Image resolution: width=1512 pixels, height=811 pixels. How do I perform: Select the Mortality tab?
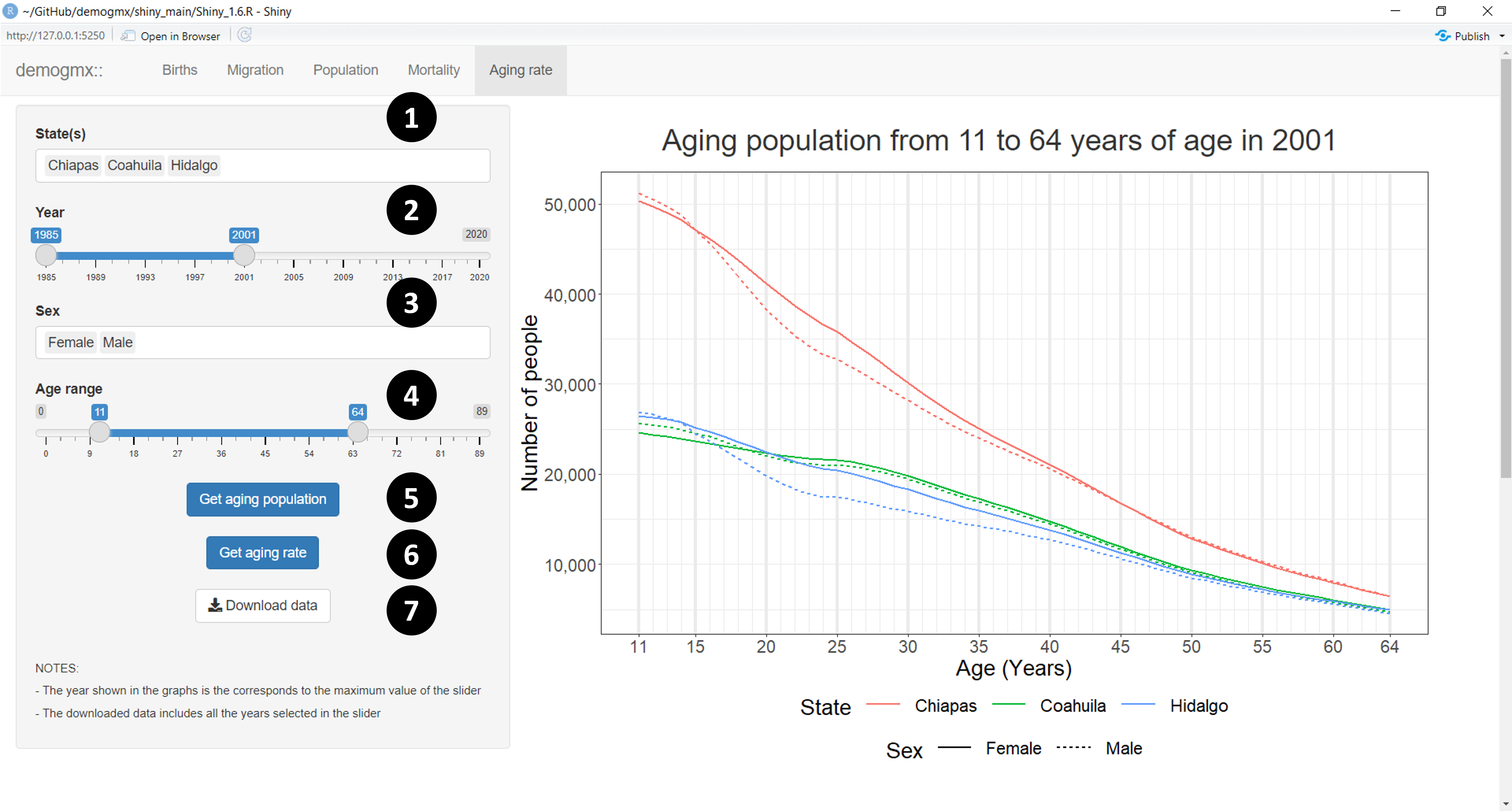(433, 70)
